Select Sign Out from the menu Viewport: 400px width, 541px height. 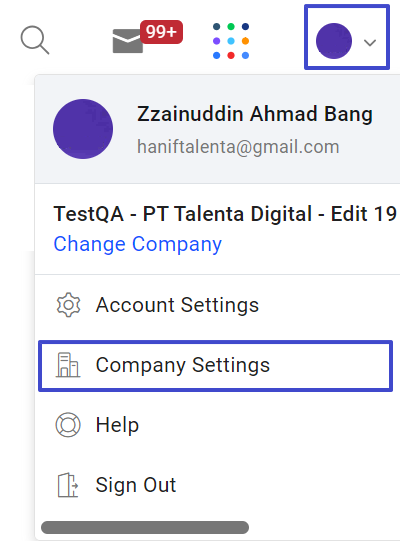(x=216, y=485)
